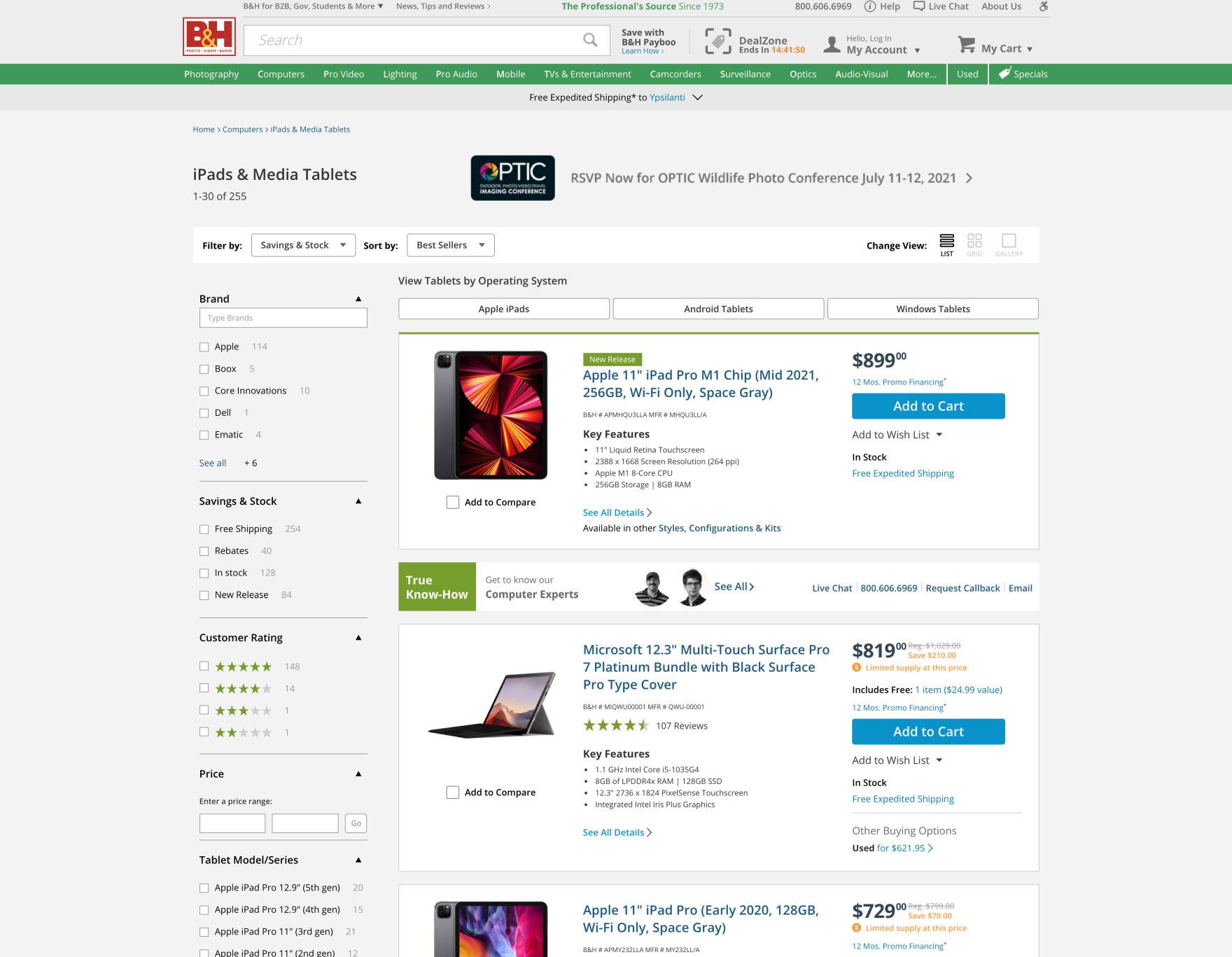Click the DealZone tag icon
Viewport: 1232px width, 957px height.
point(717,41)
